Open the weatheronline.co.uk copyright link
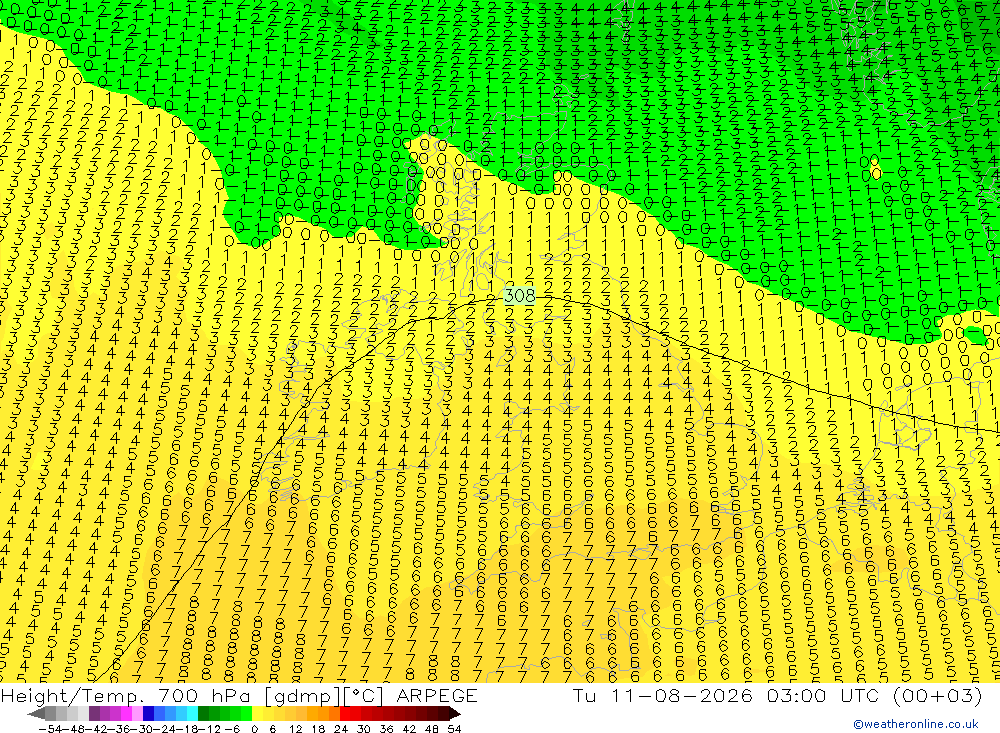The image size is (1000, 733). coord(916,724)
